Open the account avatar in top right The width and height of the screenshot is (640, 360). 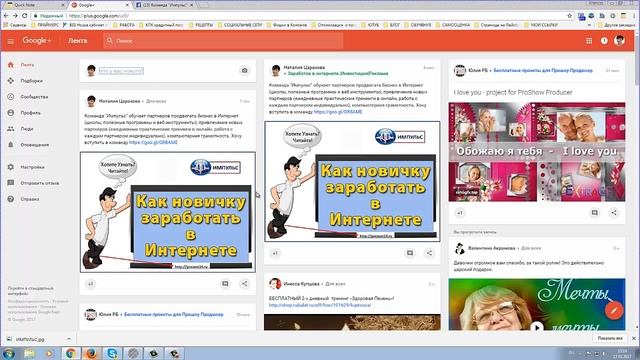tap(620, 40)
